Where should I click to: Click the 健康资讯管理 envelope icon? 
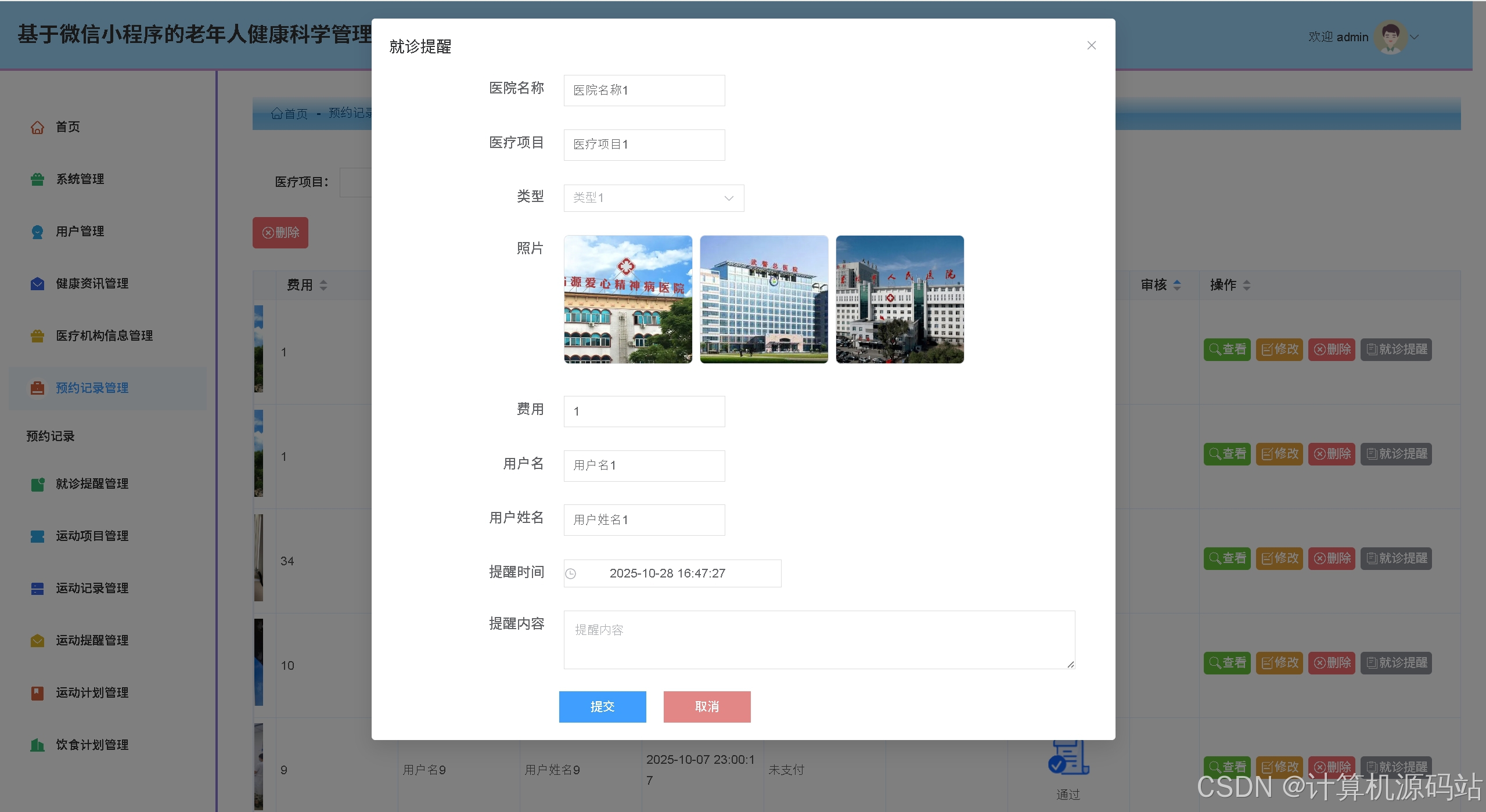pyautogui.click(x=37, y=284)
